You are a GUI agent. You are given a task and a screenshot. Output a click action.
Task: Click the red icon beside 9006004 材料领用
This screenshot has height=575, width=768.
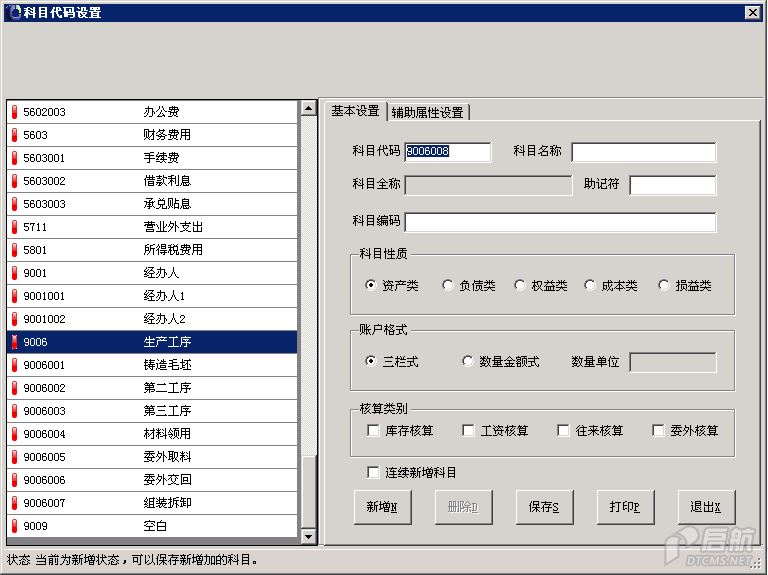[14, 434]
